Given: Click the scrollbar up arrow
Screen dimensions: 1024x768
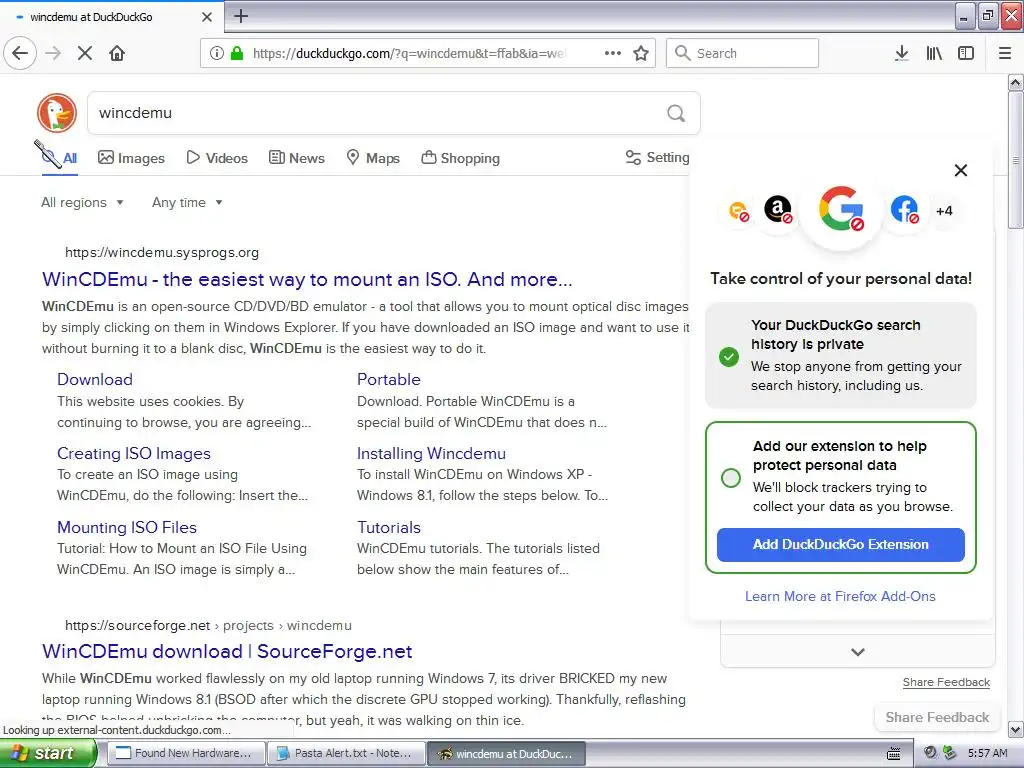Looking at the screenshot, I should (x=1015, y=82).
